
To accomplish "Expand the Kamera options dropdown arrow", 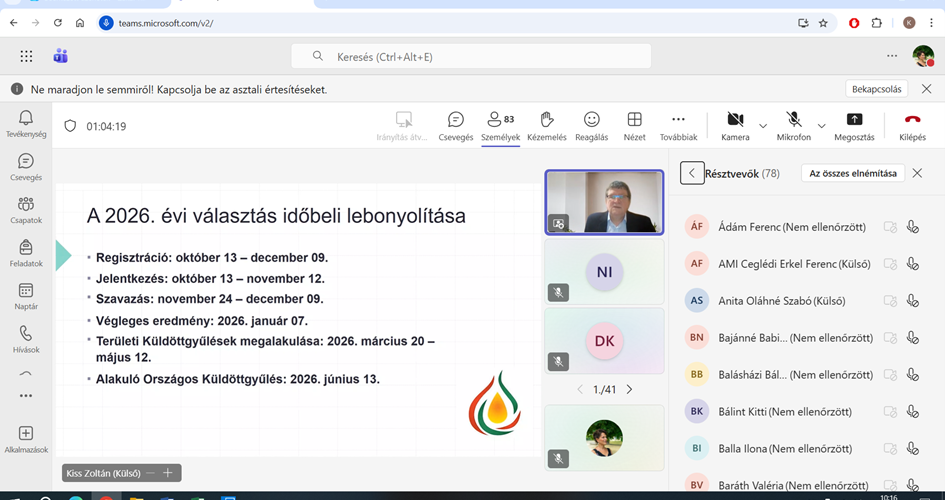I will [763, 126].
